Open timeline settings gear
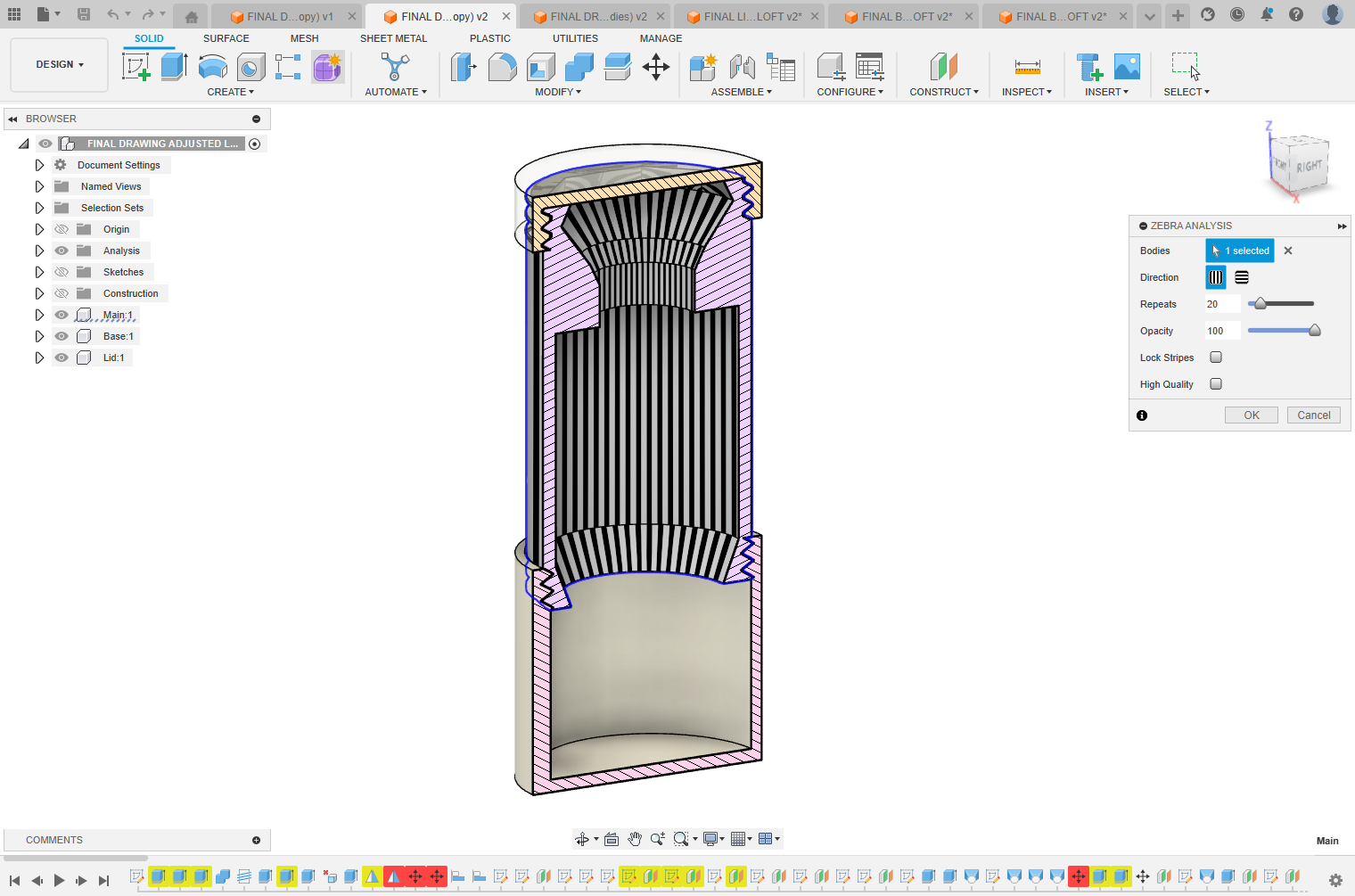The width and height of the screenshot is (1355, 896). (1335, 880)
